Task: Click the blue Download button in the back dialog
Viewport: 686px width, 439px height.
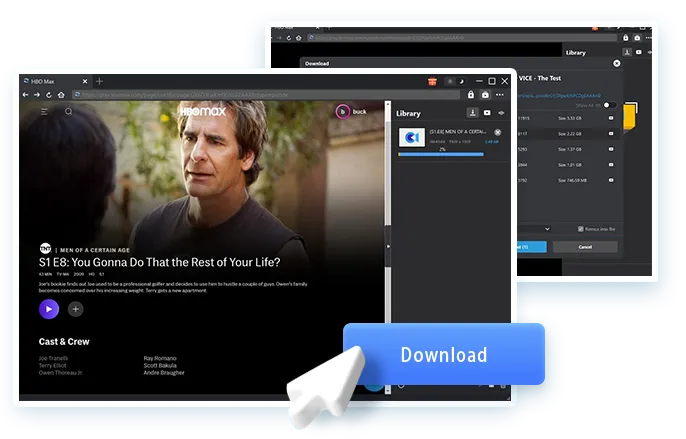Action: pos(532,247)
